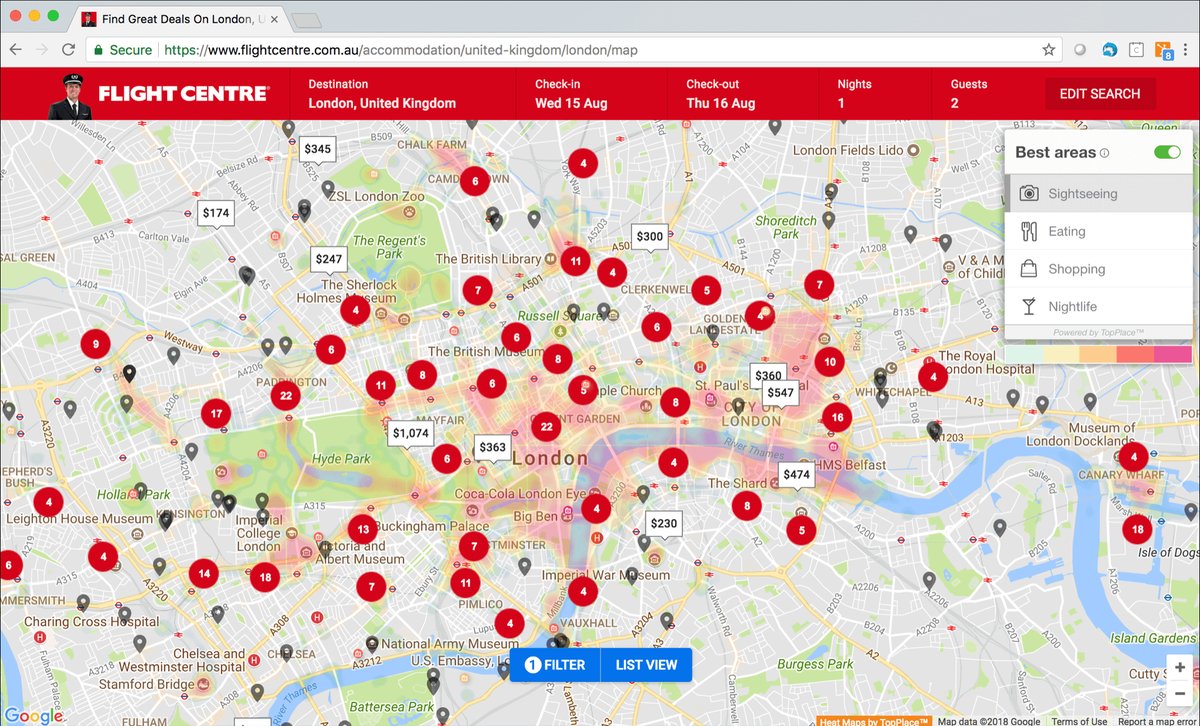
Task: Click the Find Great Deals browser tab
Action: point(180,19)
